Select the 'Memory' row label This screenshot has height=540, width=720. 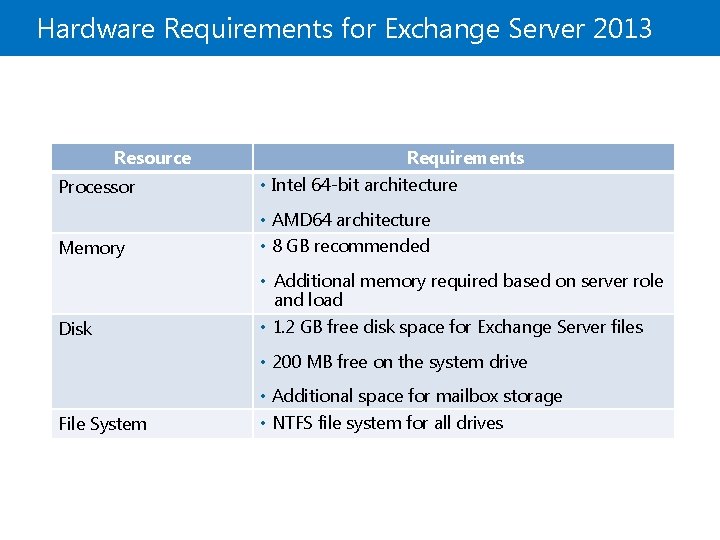click(x=92, y=248)
